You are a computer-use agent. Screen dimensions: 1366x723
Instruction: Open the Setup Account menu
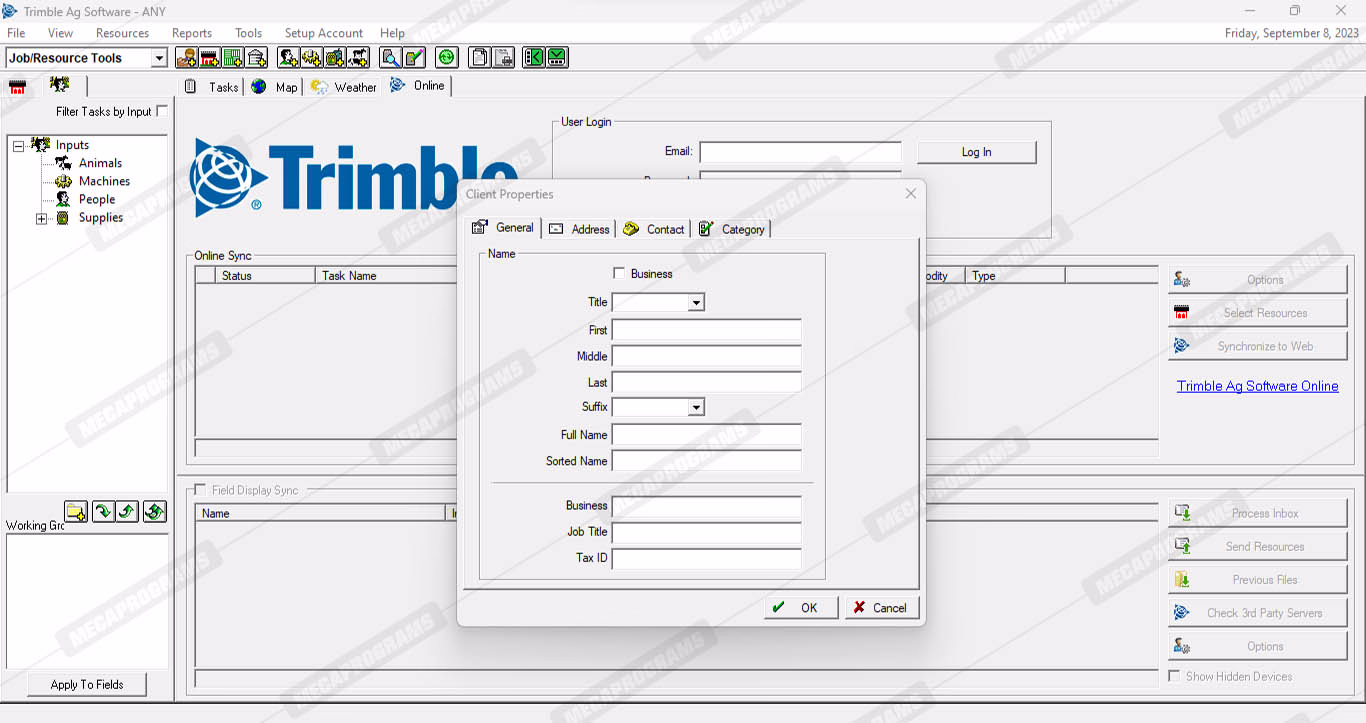[324, 33]
